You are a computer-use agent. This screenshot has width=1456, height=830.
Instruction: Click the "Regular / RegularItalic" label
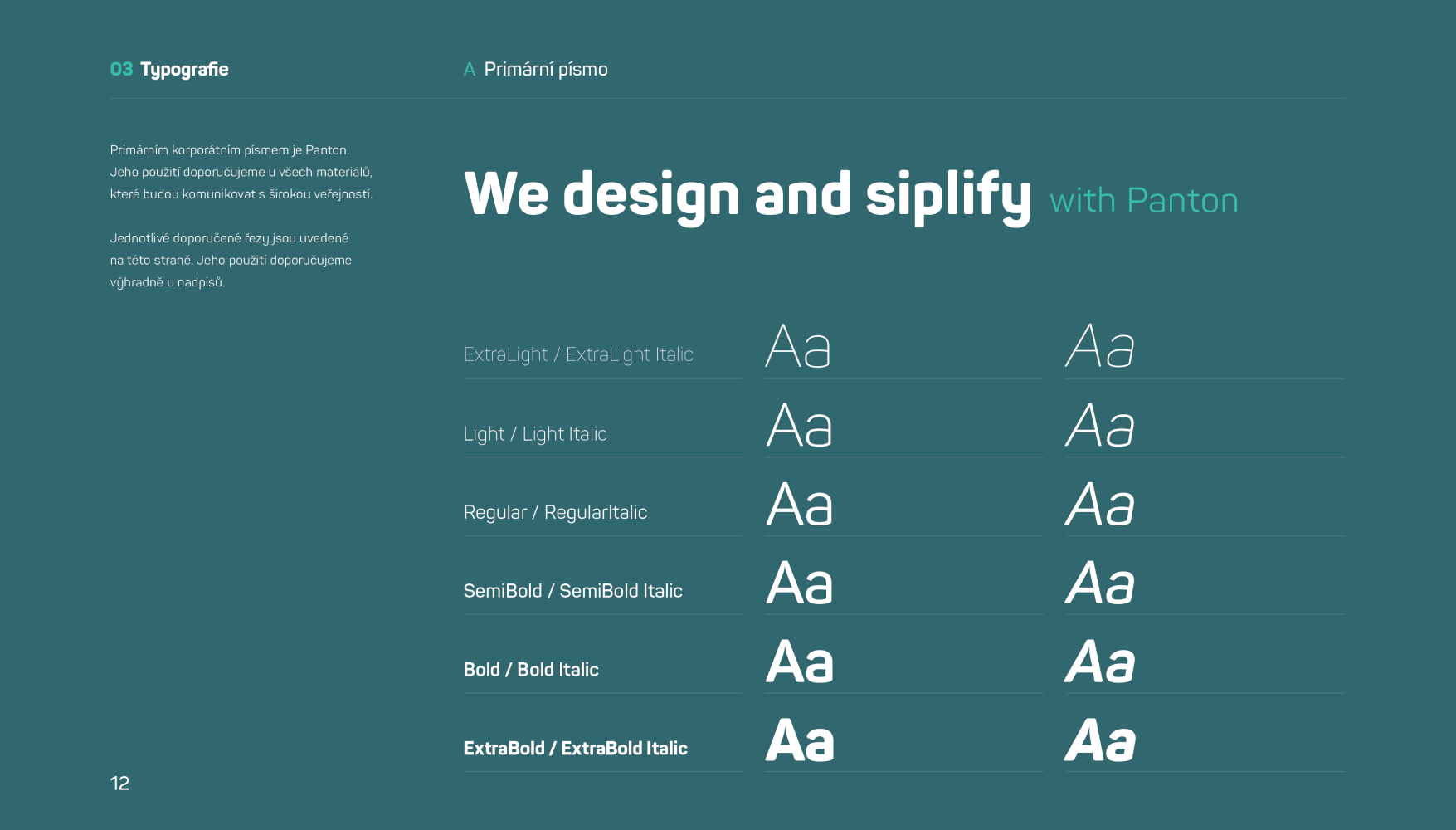[555, 513]
